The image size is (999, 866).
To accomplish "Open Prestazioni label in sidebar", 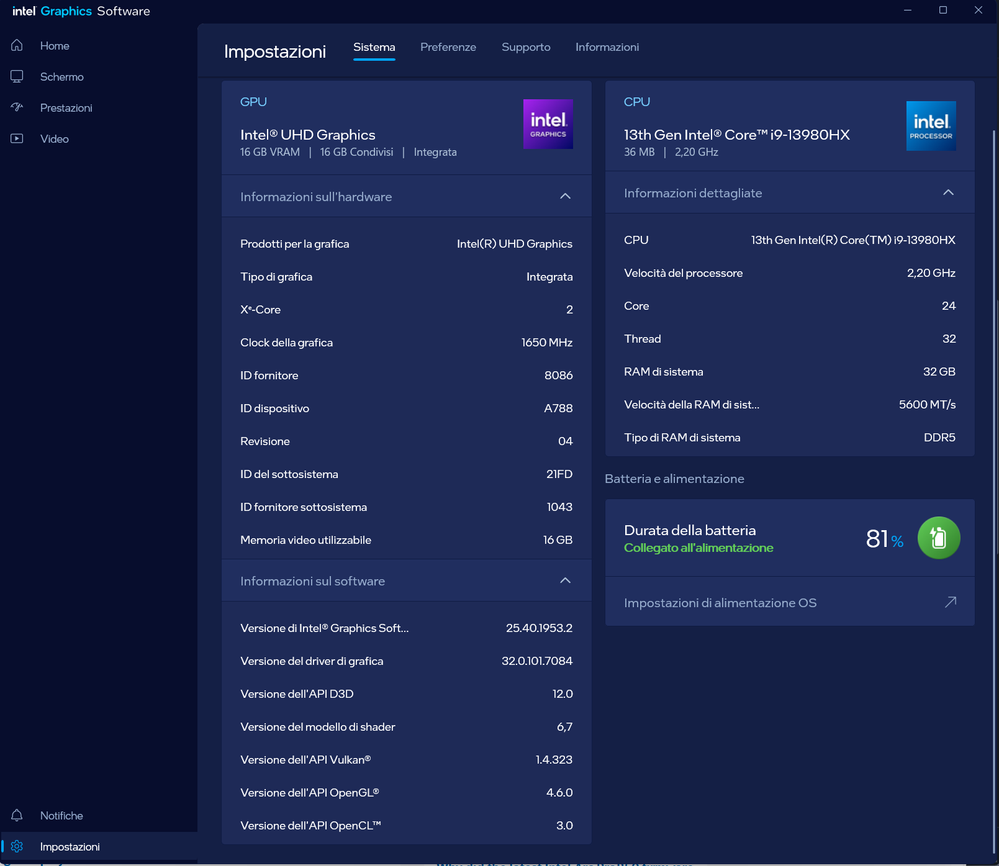I will coord(66,108).
